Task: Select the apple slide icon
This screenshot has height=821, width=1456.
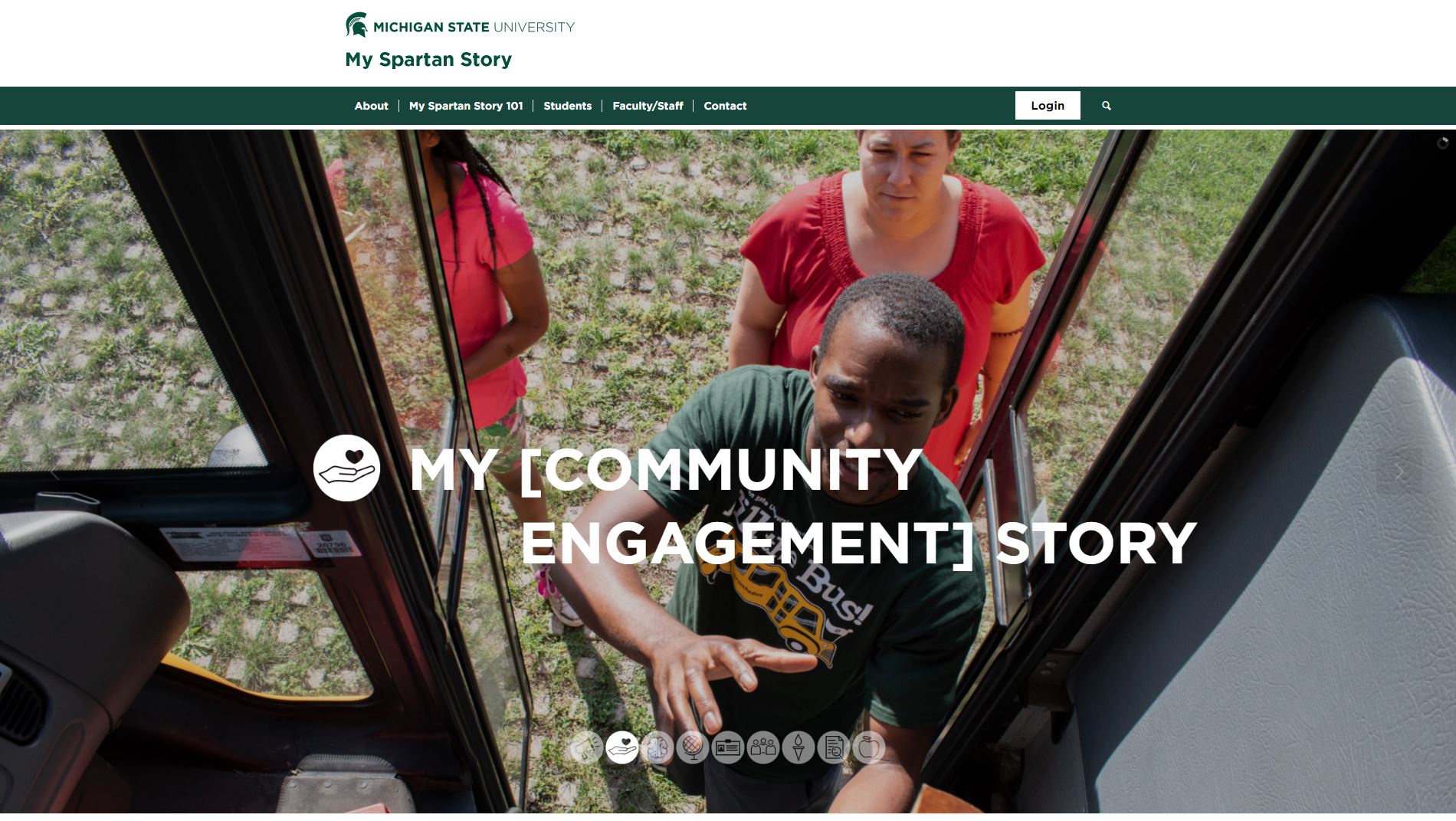Action: [868, 747]
